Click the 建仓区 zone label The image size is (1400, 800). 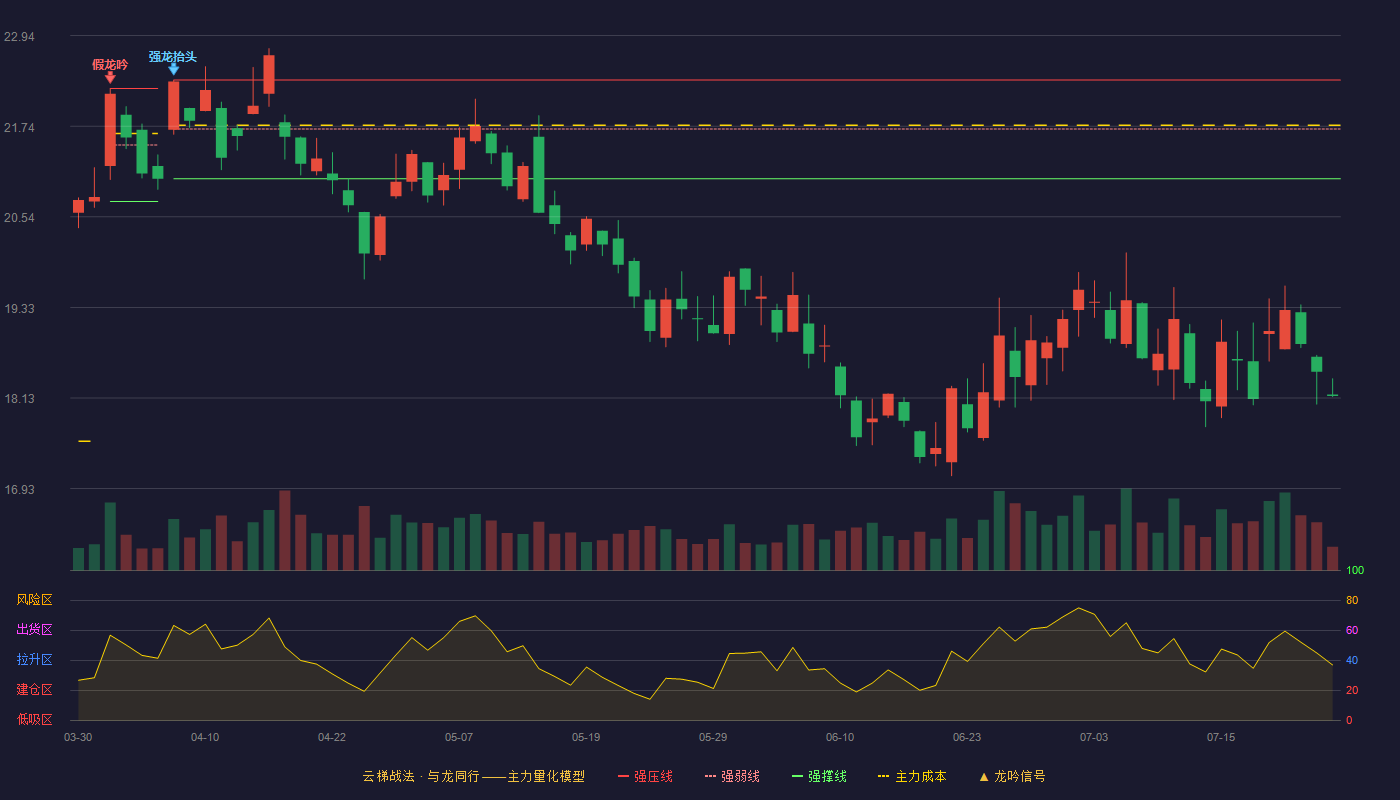35,690
